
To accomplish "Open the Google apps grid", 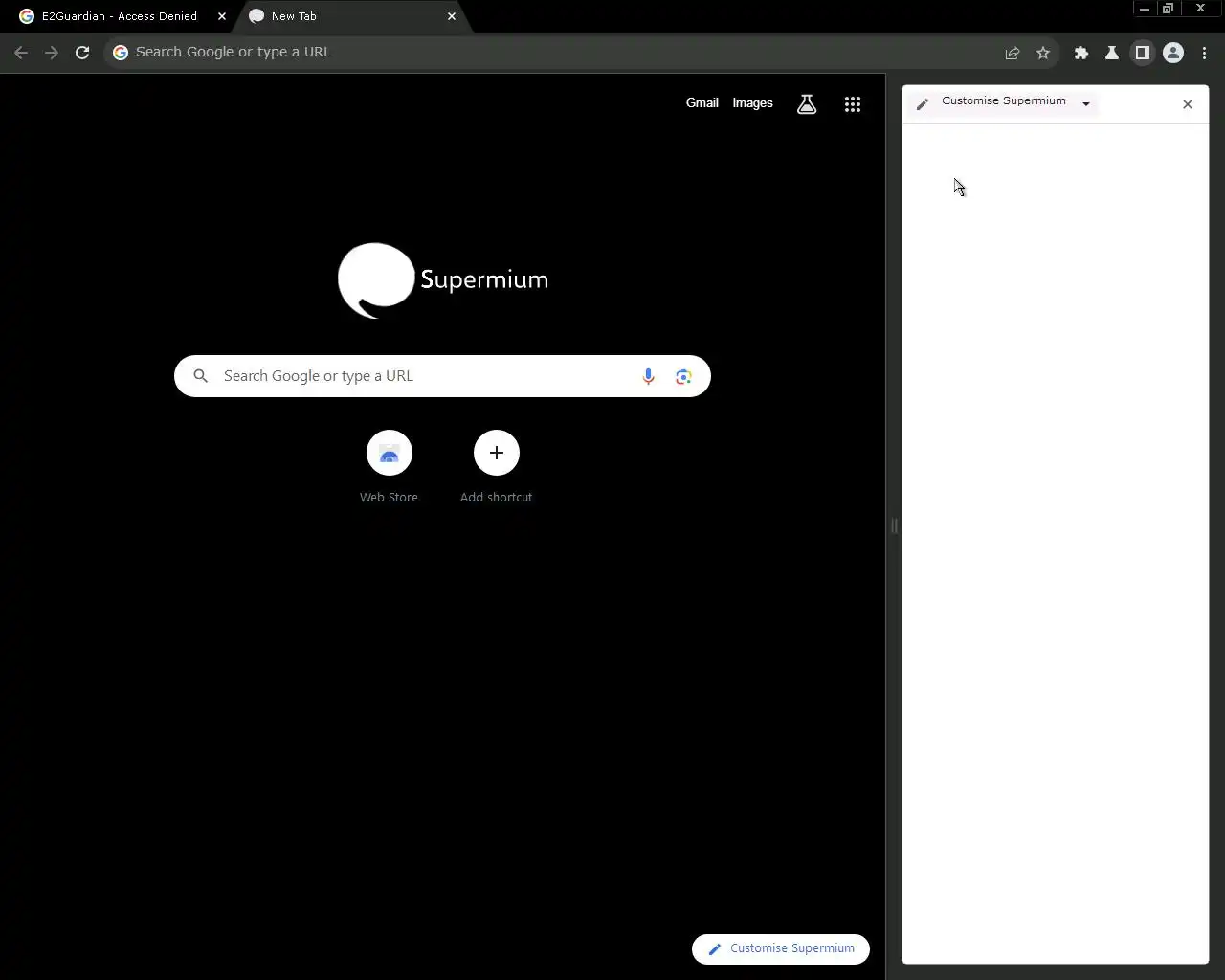I will (x=853, y=104).
